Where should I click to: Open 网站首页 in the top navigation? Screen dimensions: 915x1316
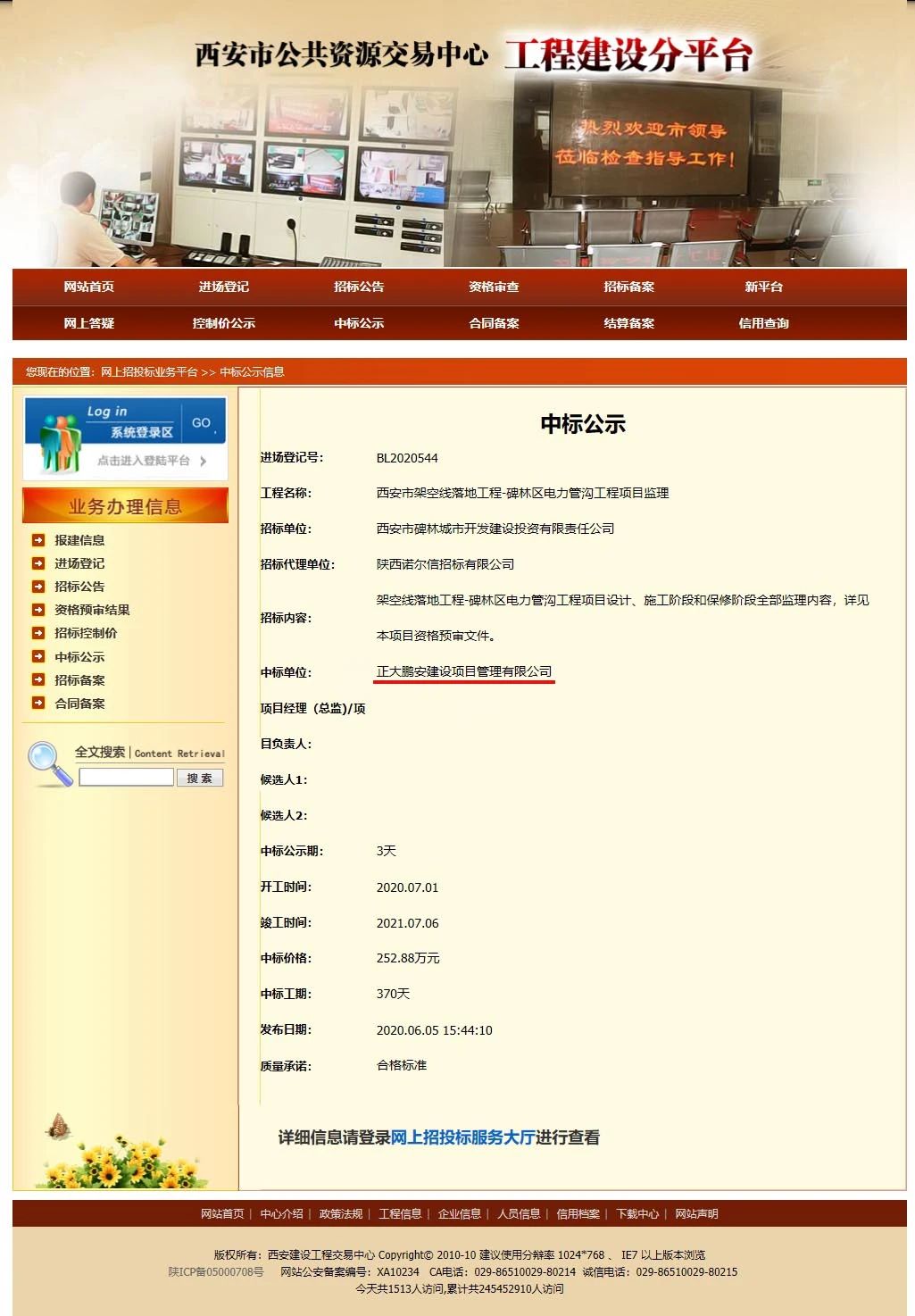[88, 287]
